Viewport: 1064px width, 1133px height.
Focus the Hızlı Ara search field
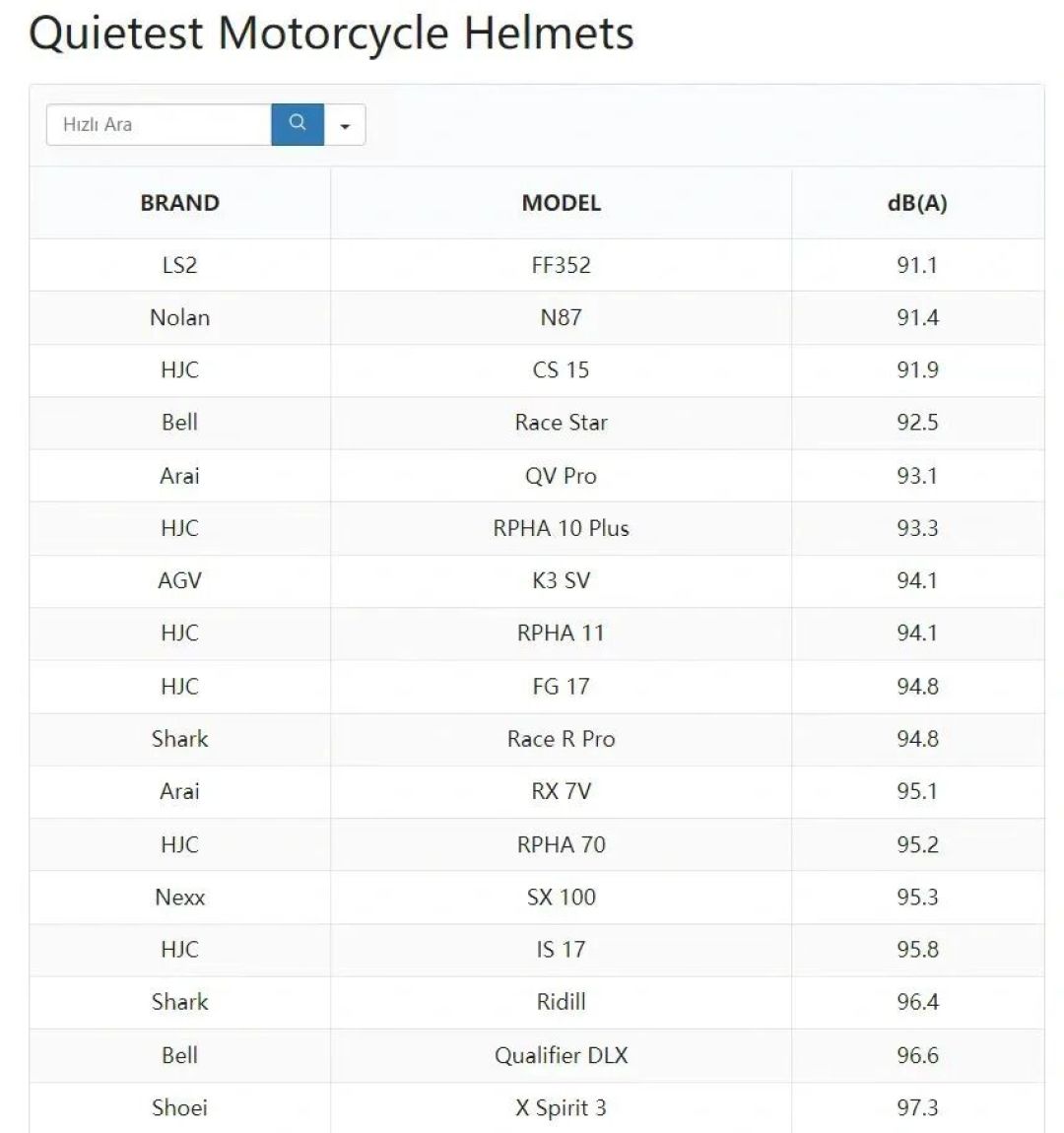[x=159, y=124]
